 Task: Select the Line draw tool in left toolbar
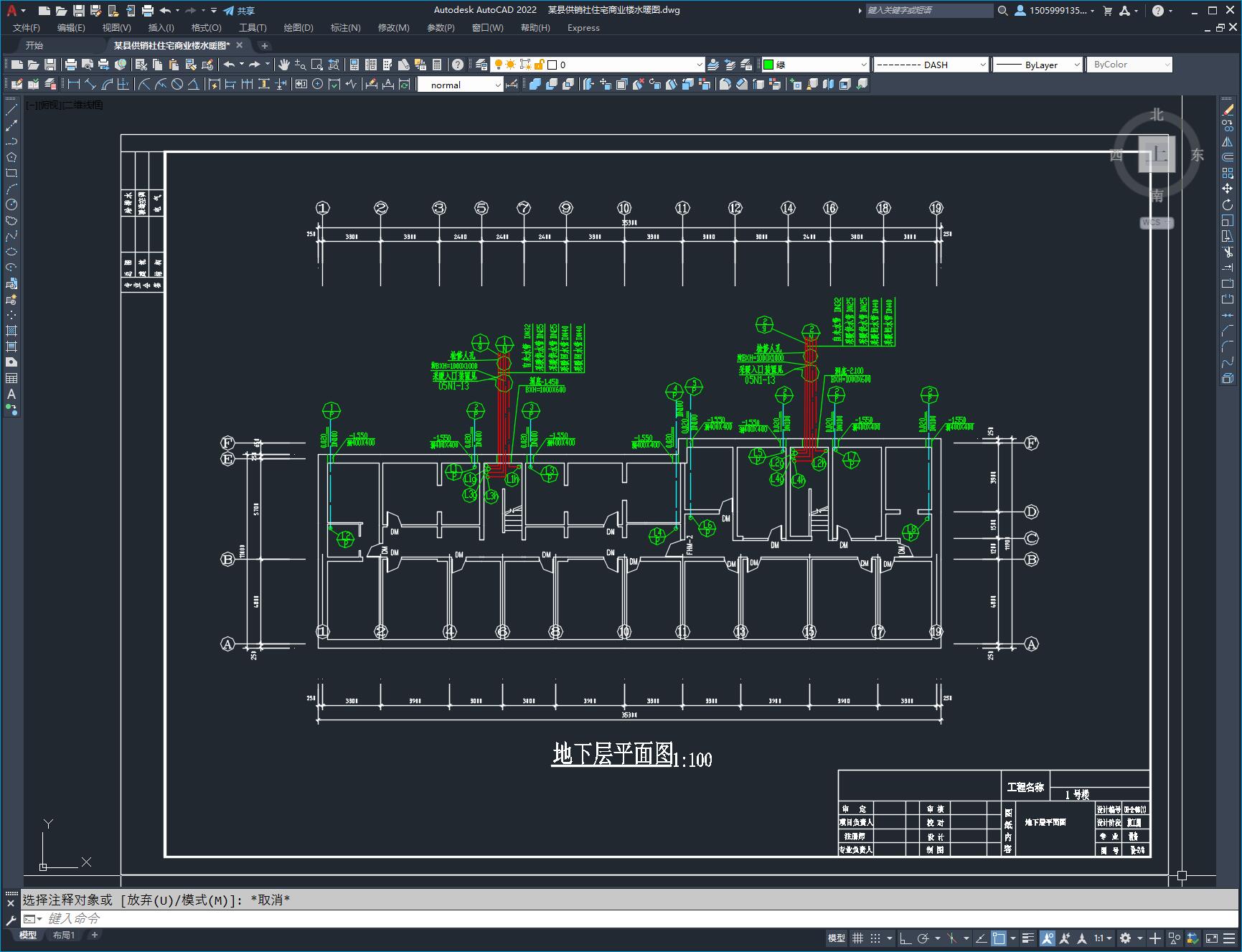click(11, 110)
